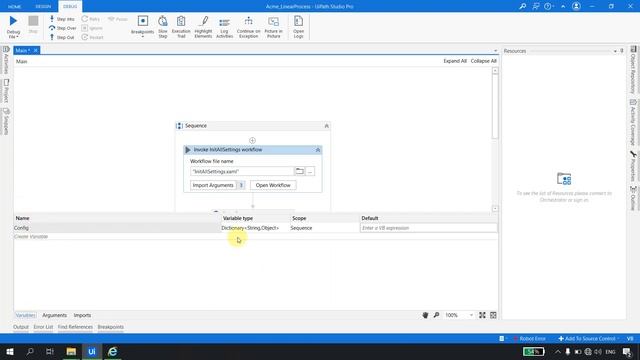
Task: Collapse the Invoke InitAllSettings workflow activity
Action: tap(318, 150)
